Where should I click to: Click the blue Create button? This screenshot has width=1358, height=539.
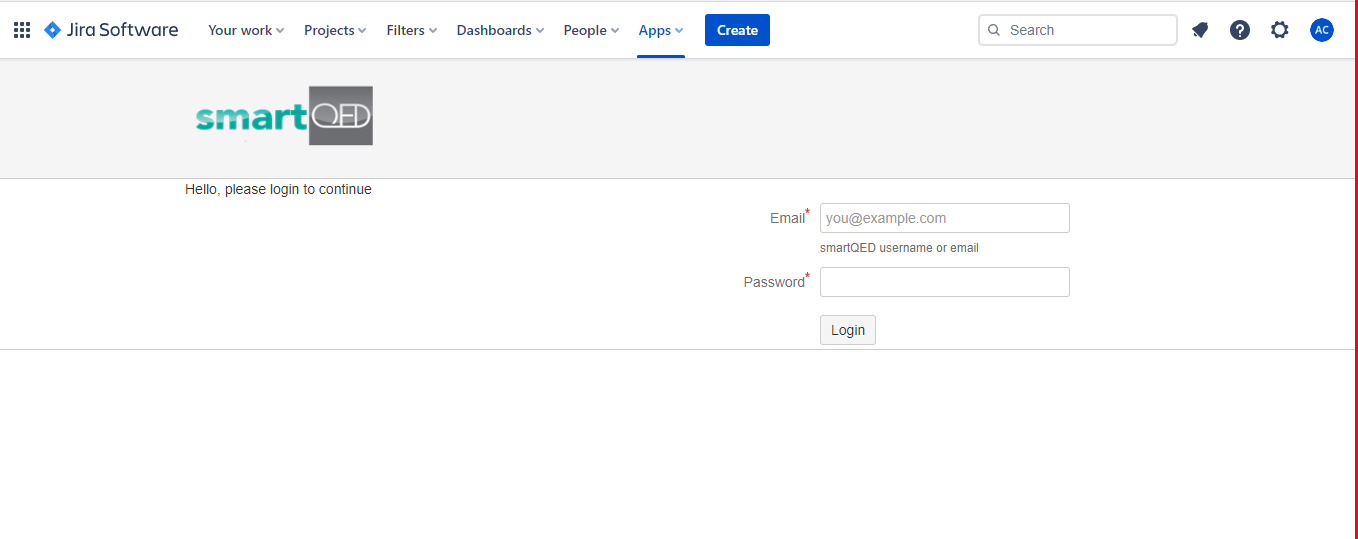click(x=737, y=30)
